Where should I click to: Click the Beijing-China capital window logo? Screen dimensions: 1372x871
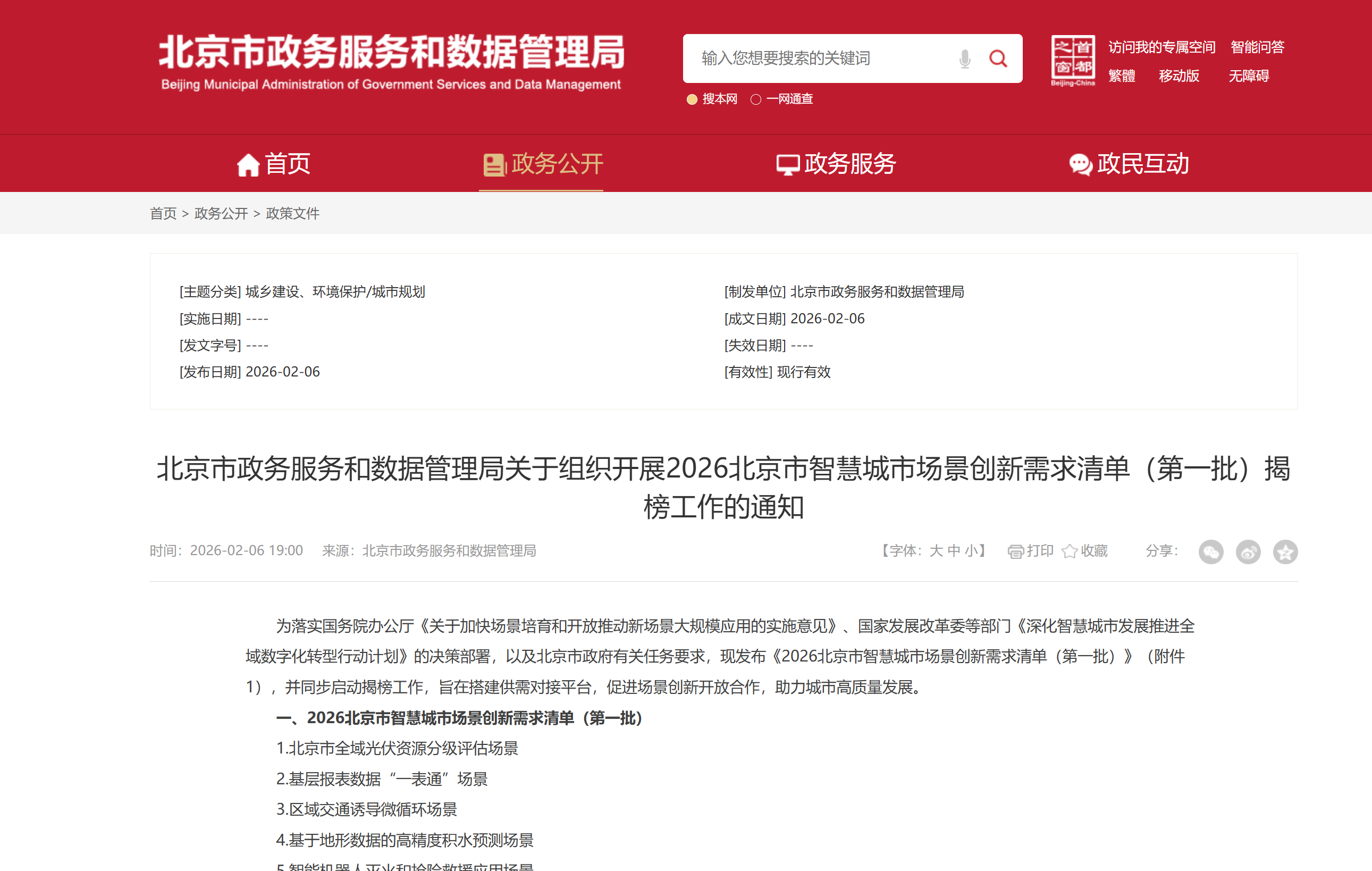tap(1072, 60)
